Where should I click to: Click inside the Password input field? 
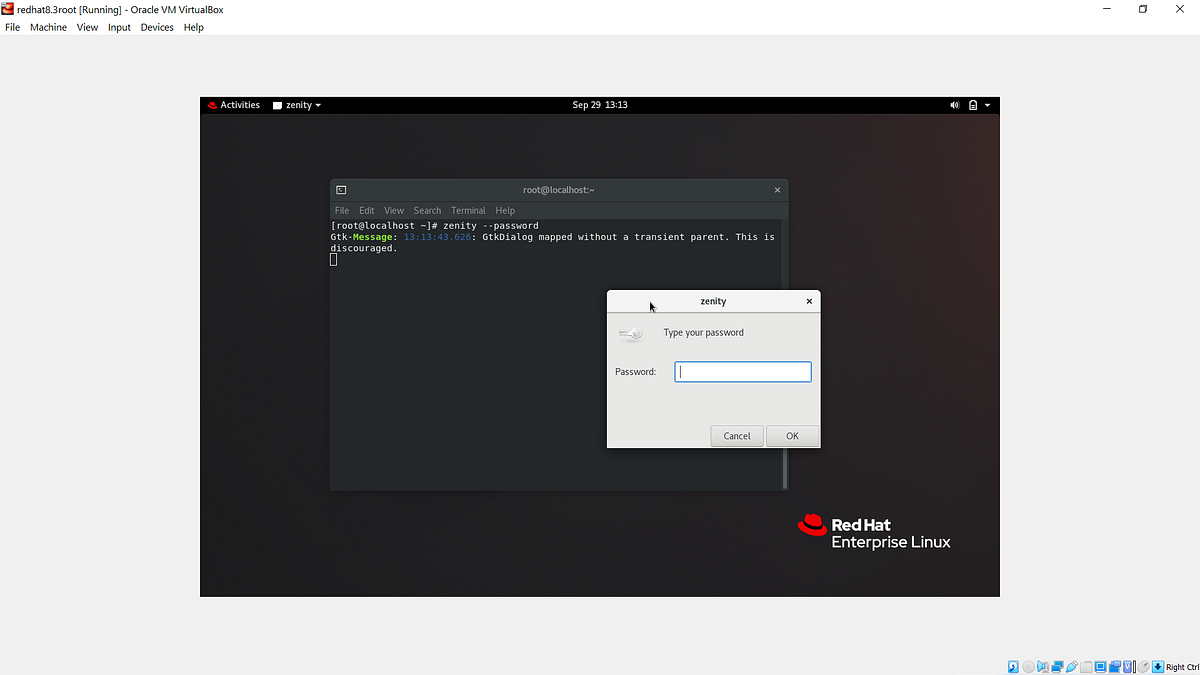coord(742,371)
